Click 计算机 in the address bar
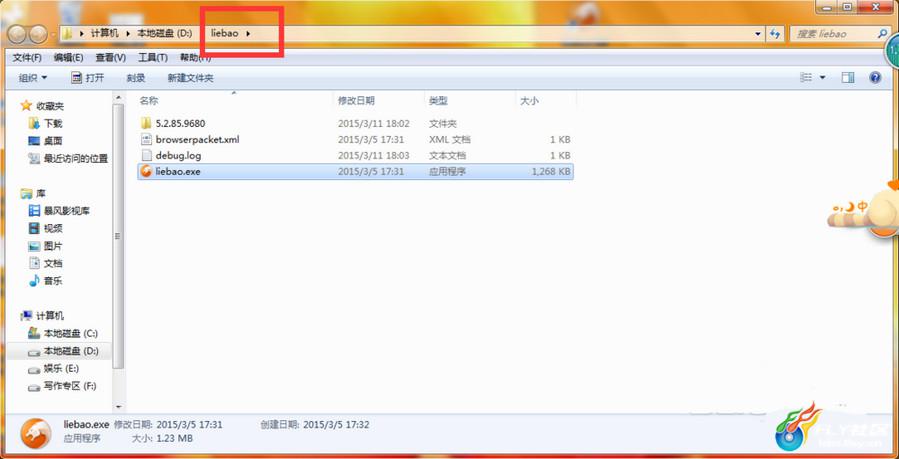Screen dimensions: 899x459 click(104, 34)
